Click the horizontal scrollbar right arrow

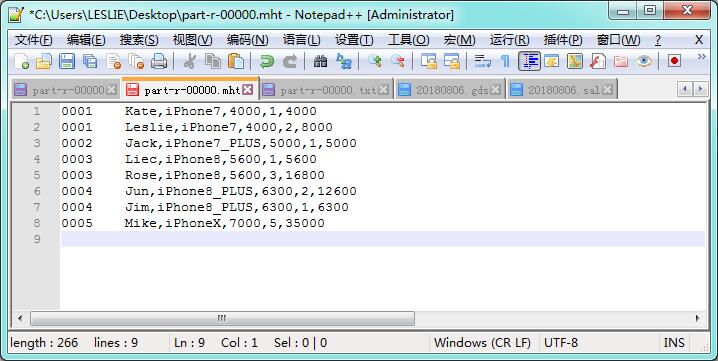698,318
